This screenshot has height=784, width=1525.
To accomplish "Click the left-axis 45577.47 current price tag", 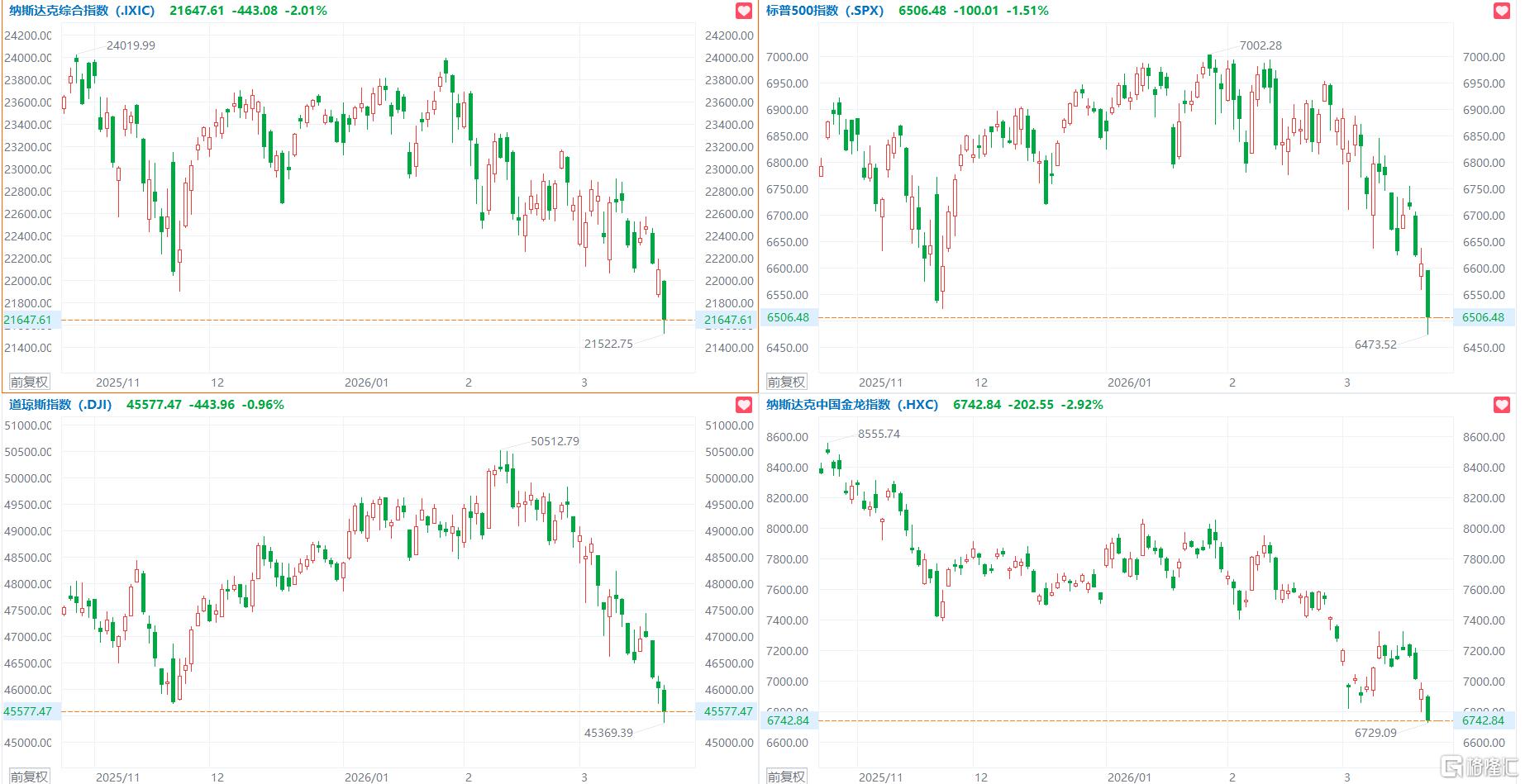I will 28,711.
